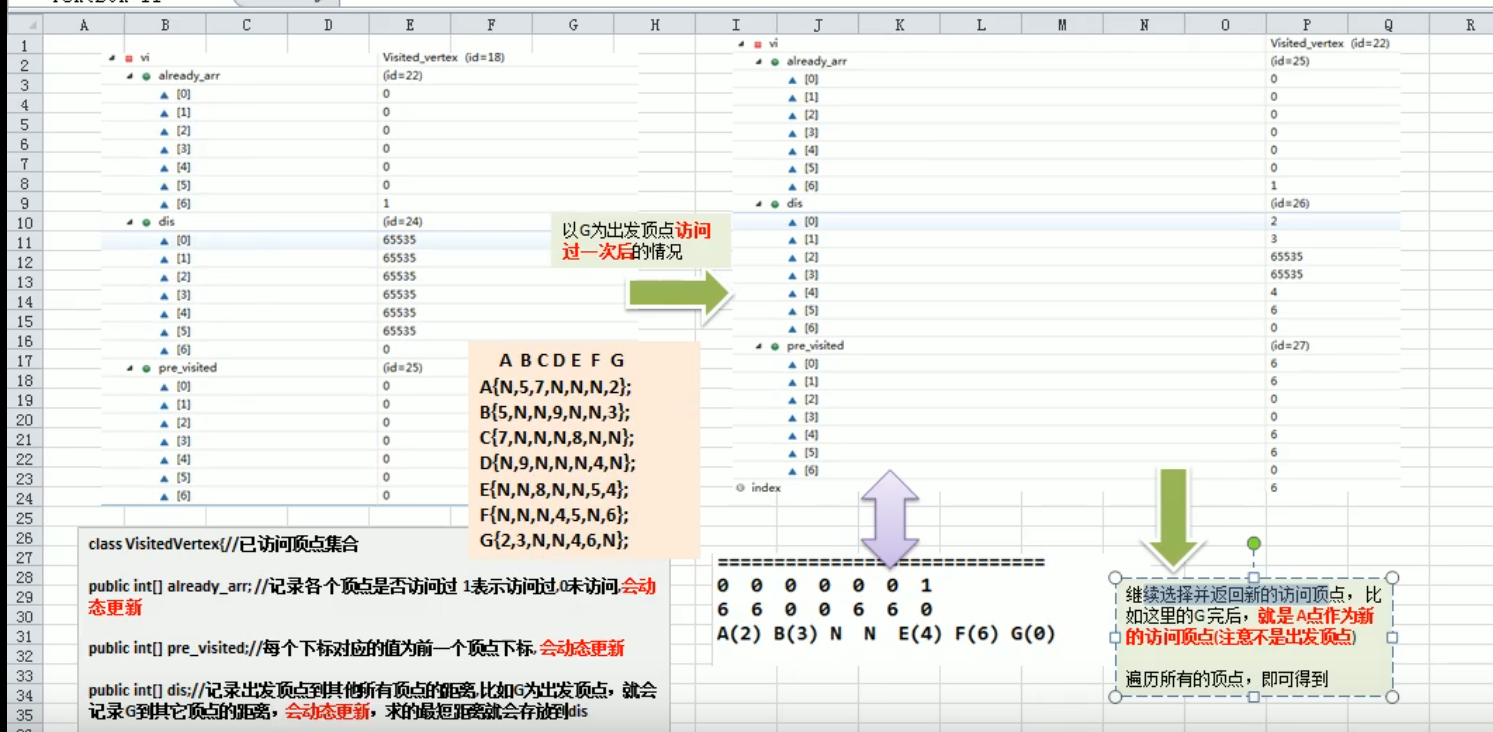Click the green rotation handle of selected text box

pyautogui.click(x=1253, y=544)
